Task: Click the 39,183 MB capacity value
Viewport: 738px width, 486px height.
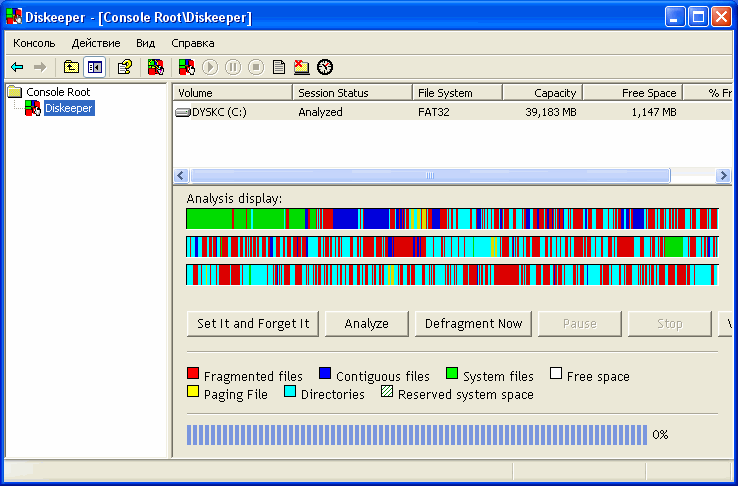Action: click(x=551, y=112)
